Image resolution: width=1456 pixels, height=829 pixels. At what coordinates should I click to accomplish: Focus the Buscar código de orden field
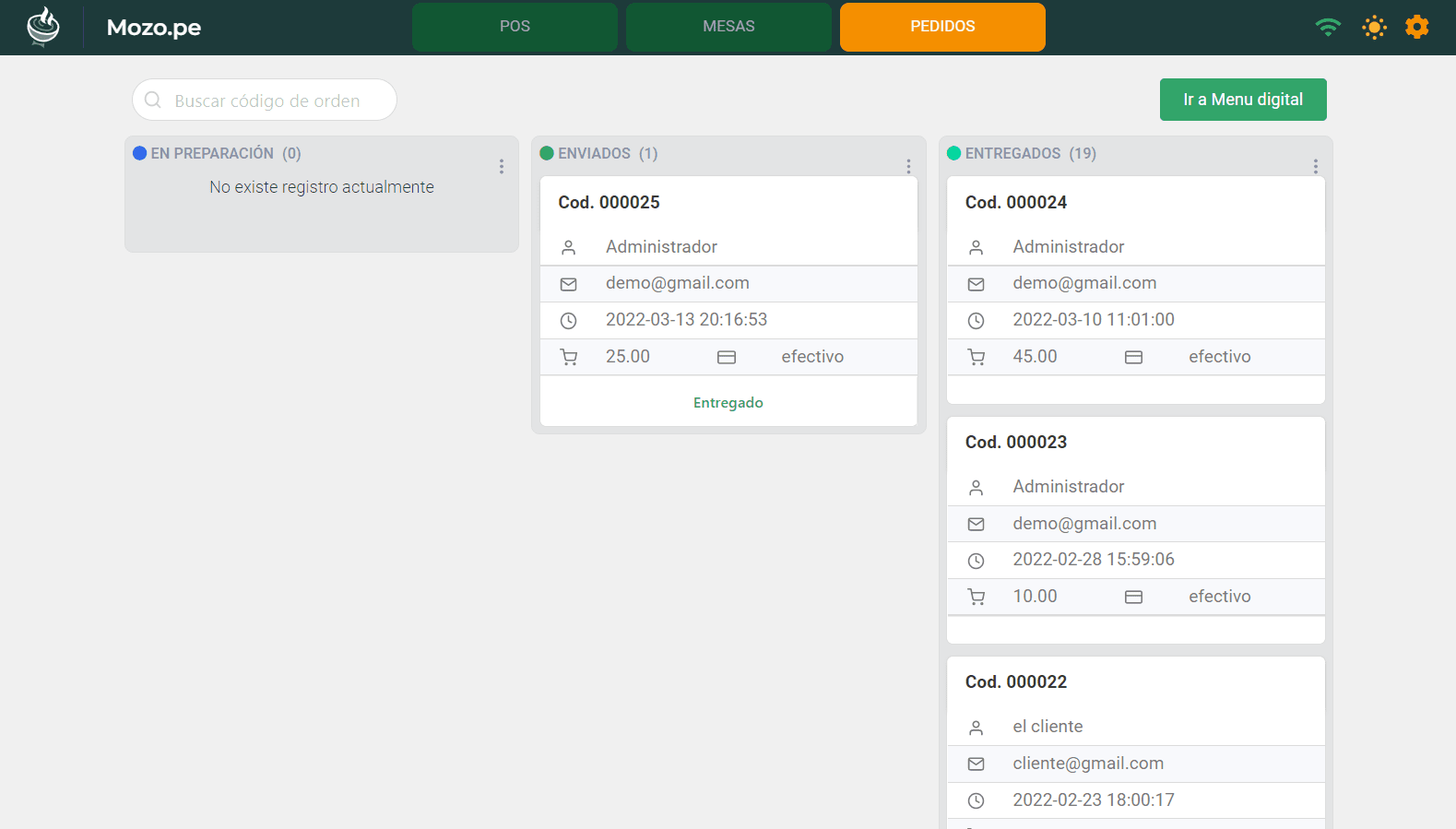(x=277, y=101)
